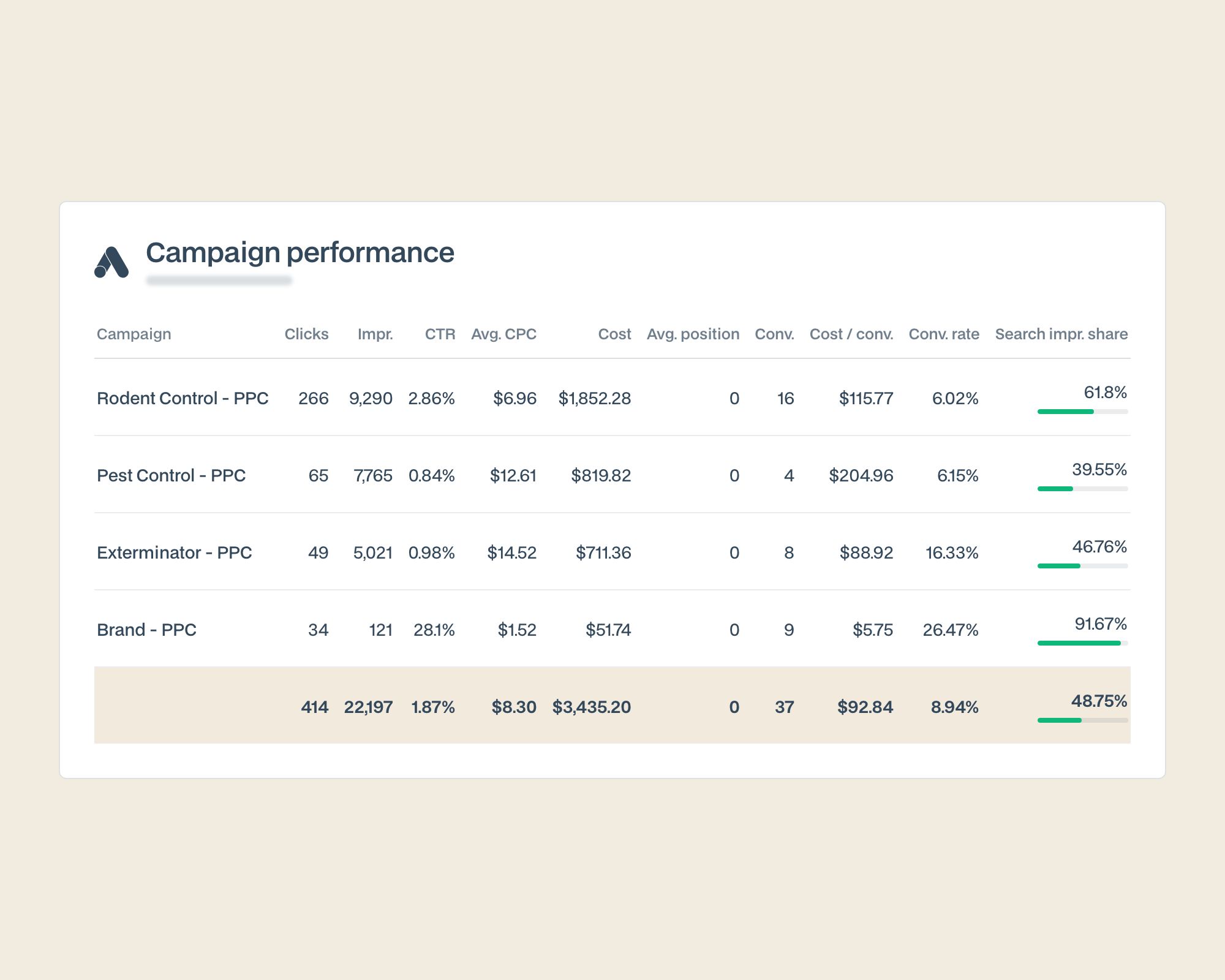Click the Google Ads logo icon
1225x980 pixels.
click(x=111, y=262)
